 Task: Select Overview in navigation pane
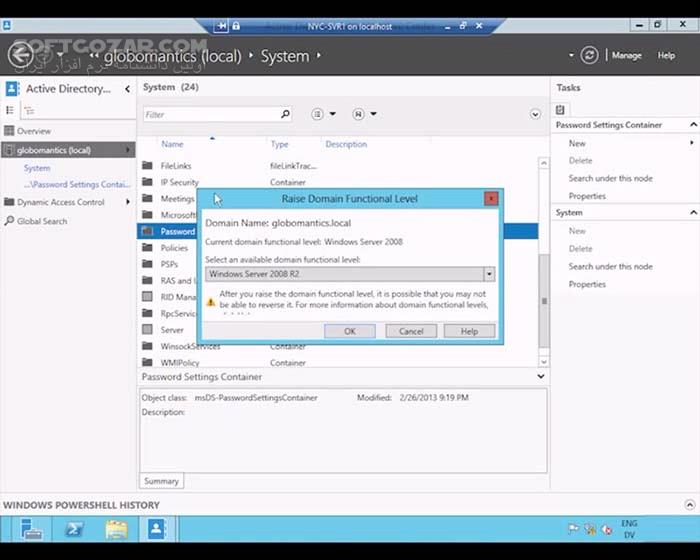(33, 131)
